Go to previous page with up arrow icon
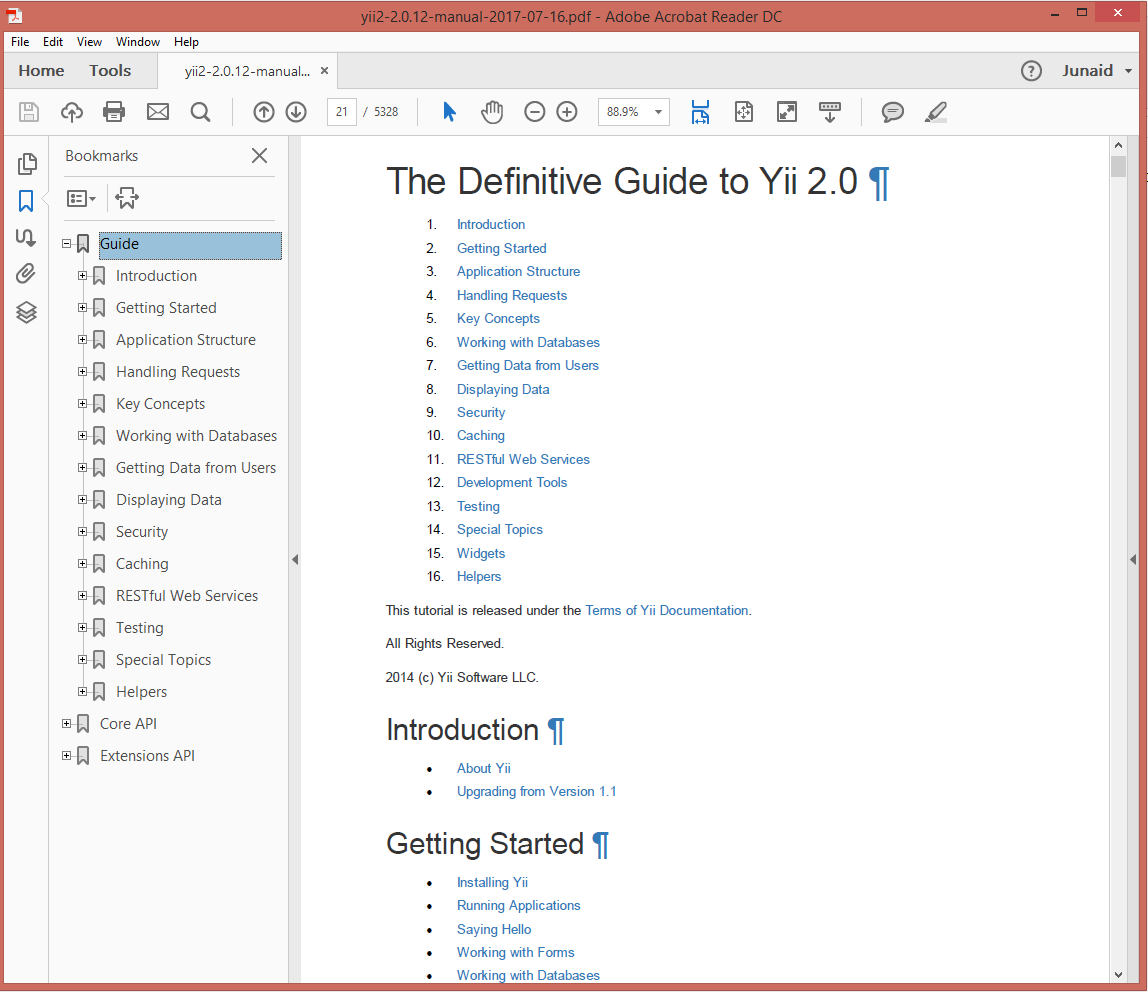Image resolution: width=1148 pixels, height=992 pixels. click(x=264, y=112)
